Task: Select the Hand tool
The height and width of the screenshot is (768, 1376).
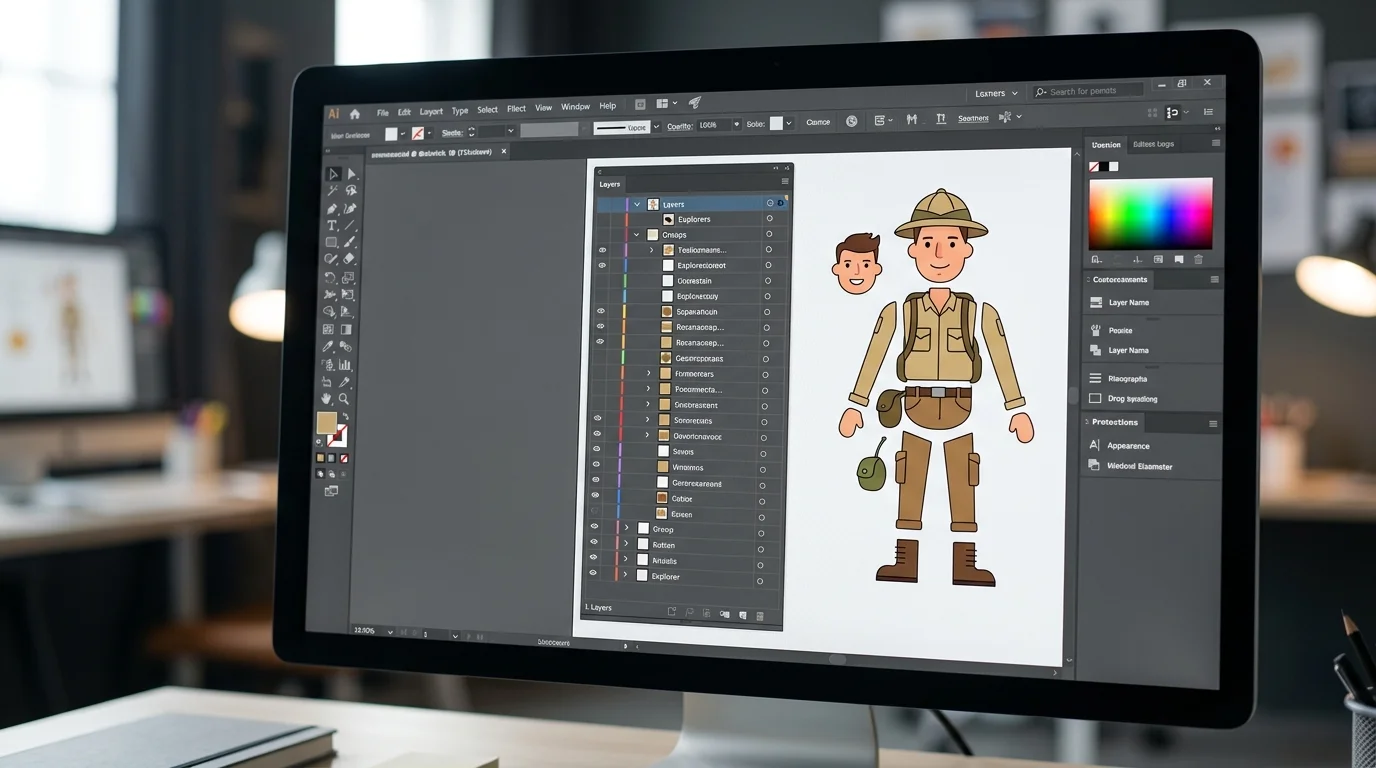Action: [x=326, y=399]
